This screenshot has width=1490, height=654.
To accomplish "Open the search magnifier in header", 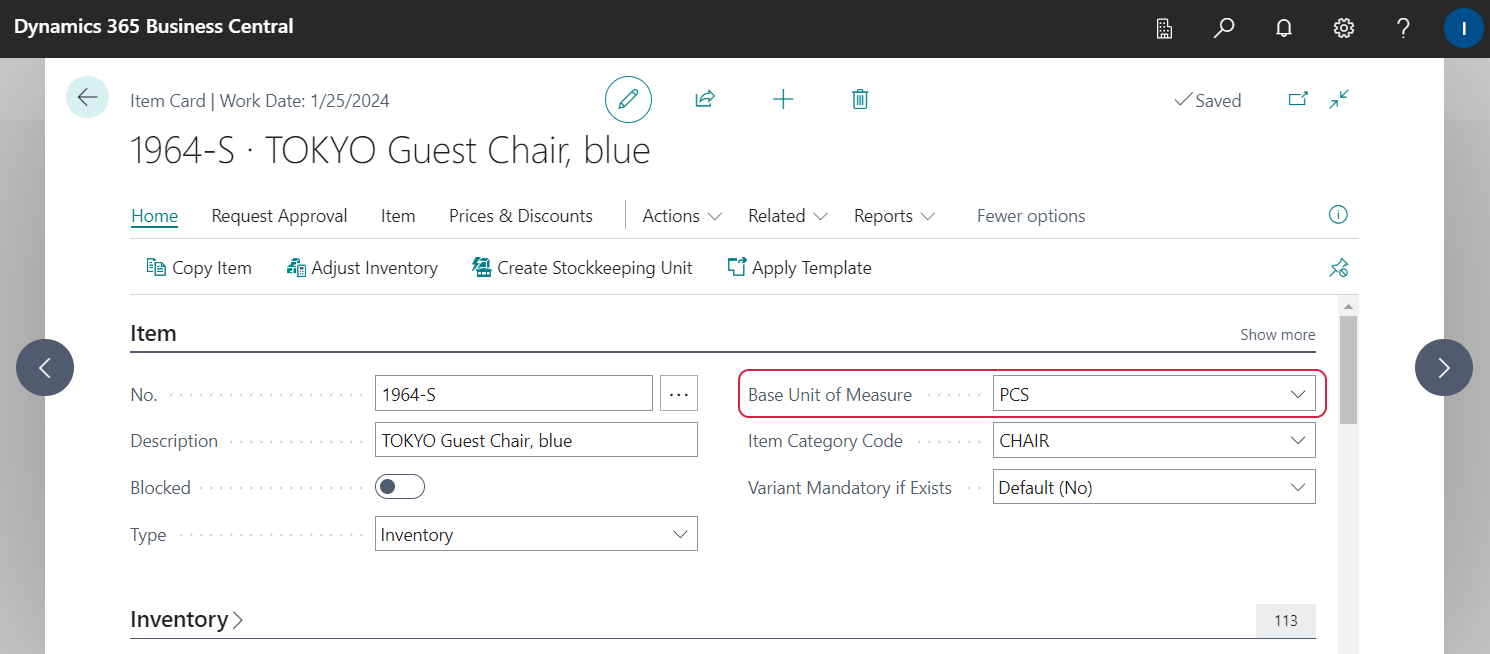I will [1224, 28].
